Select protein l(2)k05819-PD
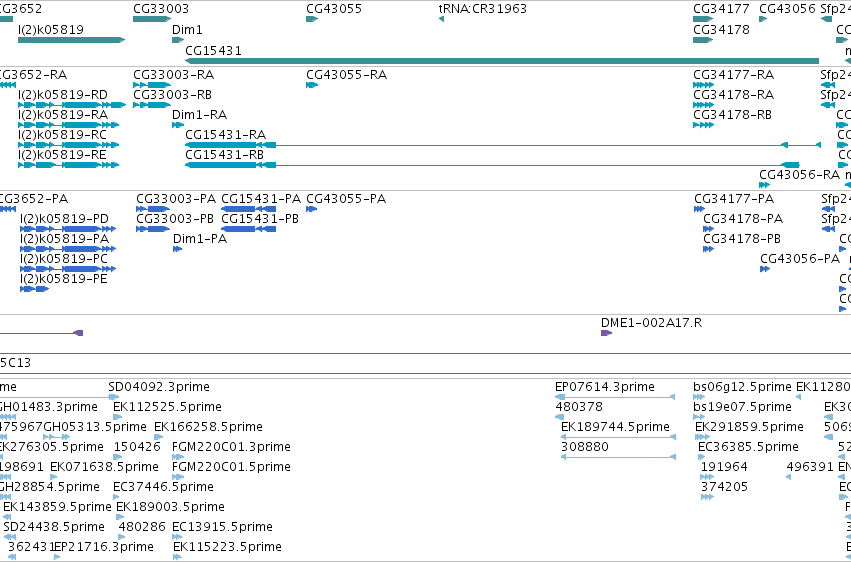Screen dimensions: 851x562 pos(65,219)
